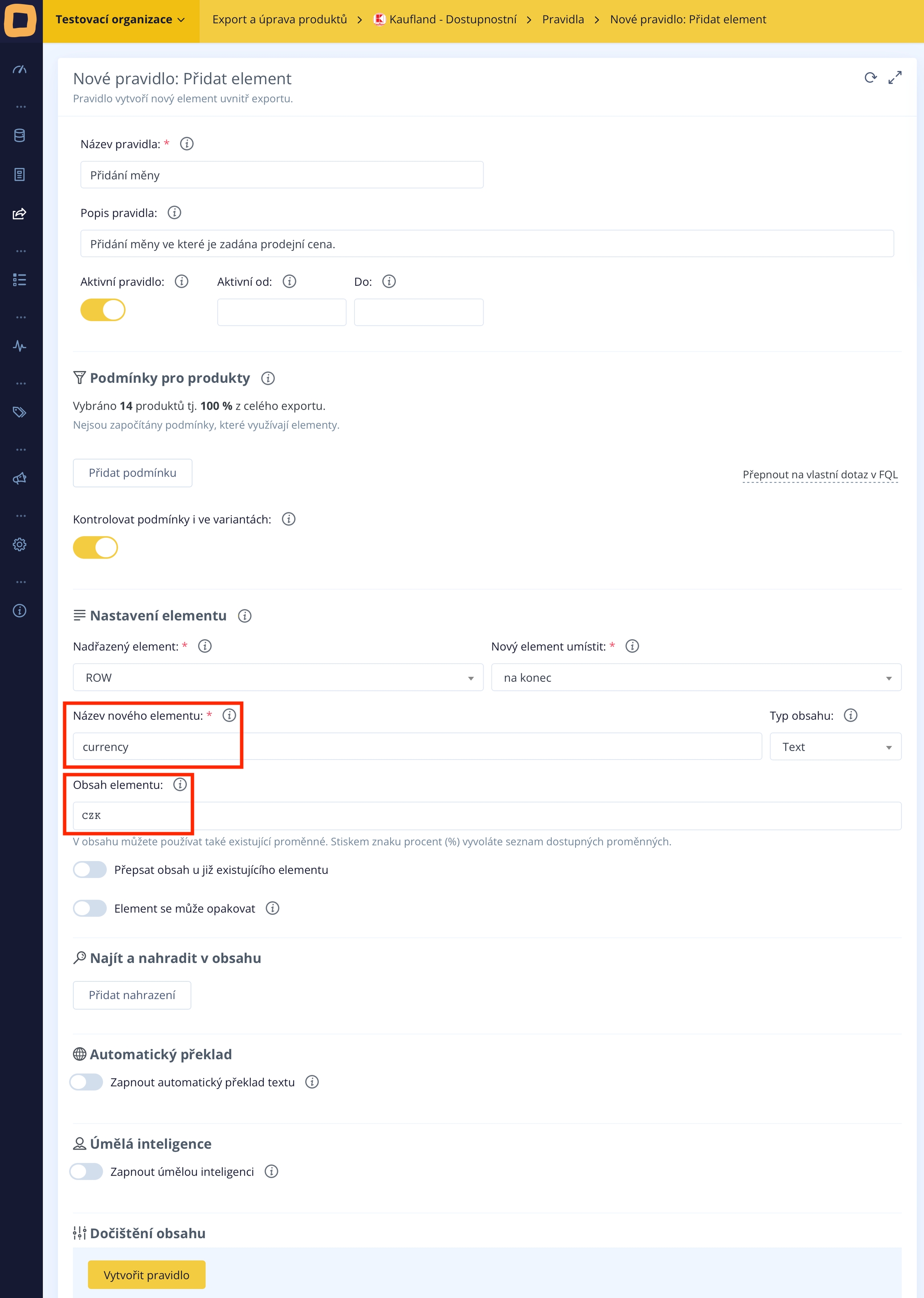Viewport: 924px width, 1298px height.
Task: Enable Zapnout automatický překlad textu
Action: pos(87,1082)
